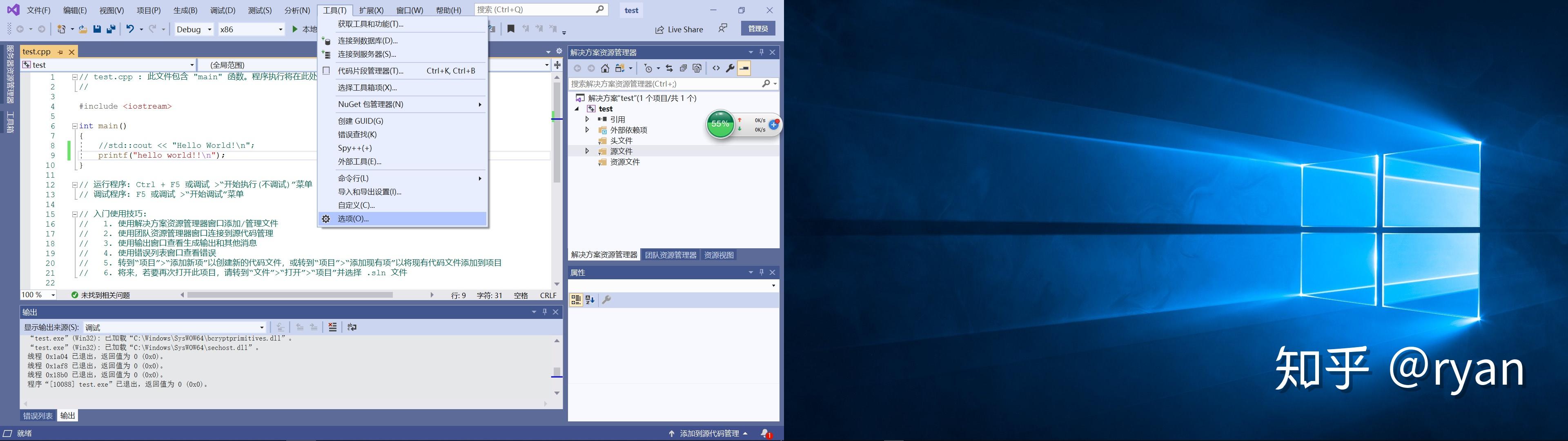The image size is (1568, 441).
Task: Sync Solution Explorer with active document
Action: pyautogui.click(x=670, y=68)
